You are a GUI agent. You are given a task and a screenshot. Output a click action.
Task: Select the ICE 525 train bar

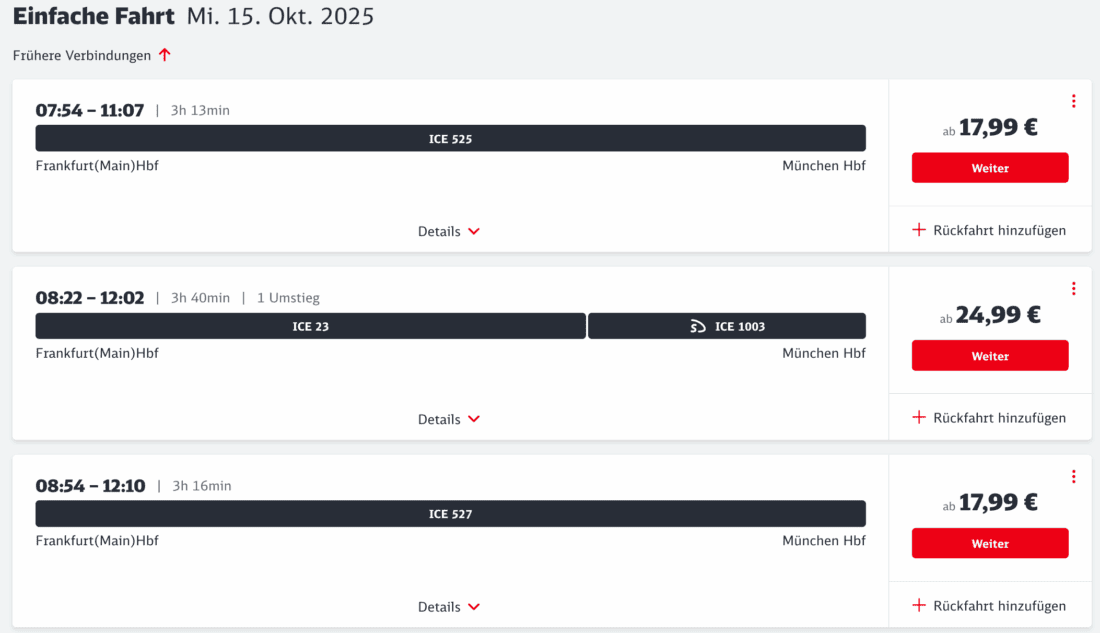click(x=450, y=139)
